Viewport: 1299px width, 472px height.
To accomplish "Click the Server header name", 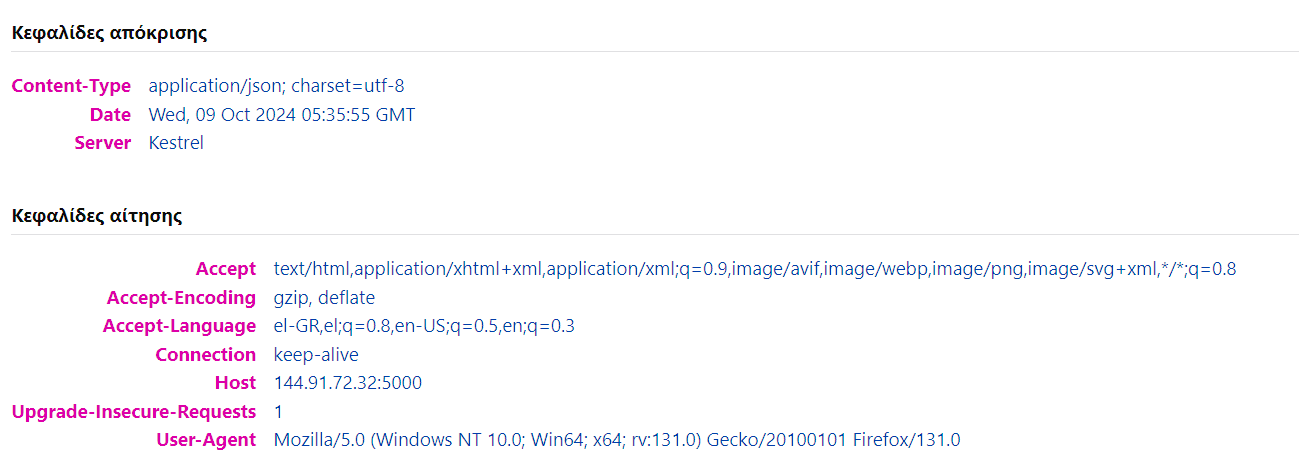I will tap(102, 143).
